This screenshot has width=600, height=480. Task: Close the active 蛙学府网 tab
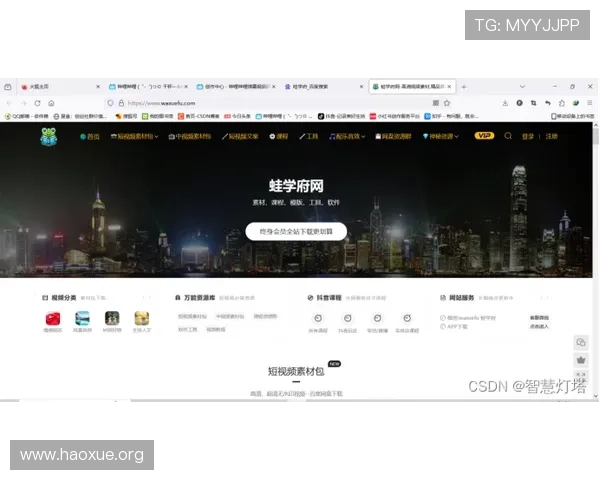[449, 87]
